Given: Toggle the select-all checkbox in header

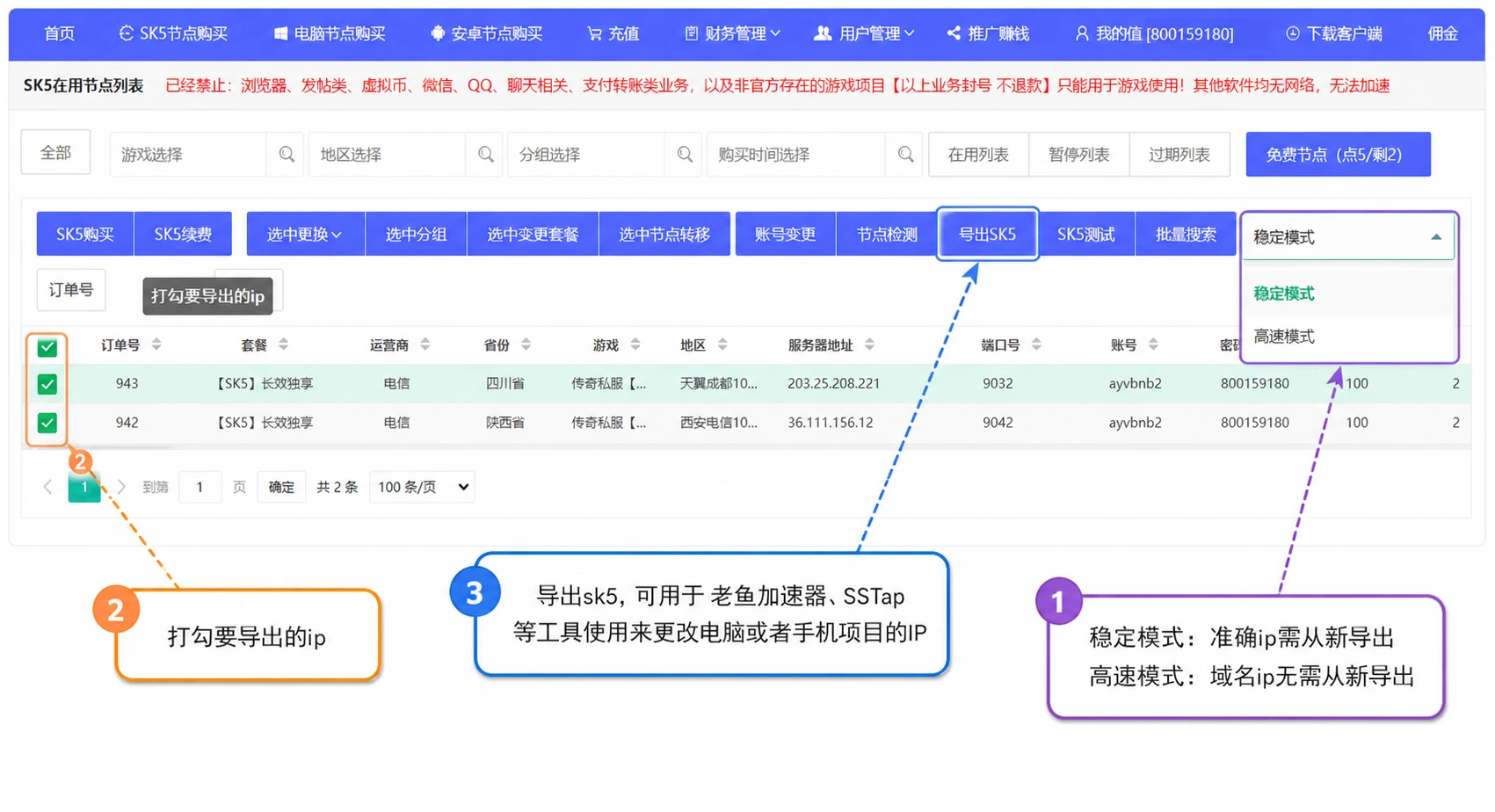Looking at the screenshot, I should pyautogui.click(x=47, y=348).
